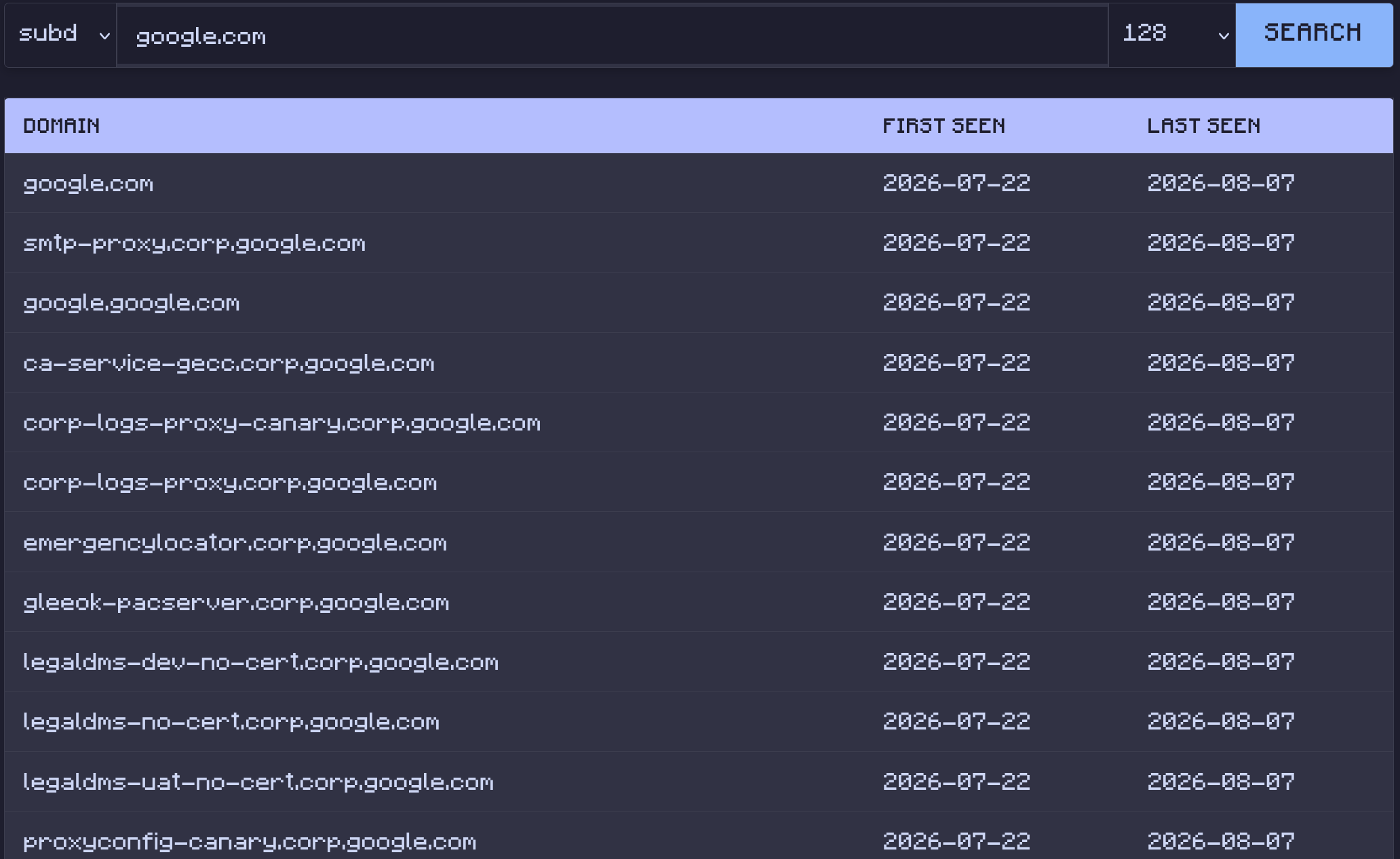Click first seen date for ca-service-gecc.corp.google.com
The width and height of the screenshot is (1400, 859).
coord(956,363)
